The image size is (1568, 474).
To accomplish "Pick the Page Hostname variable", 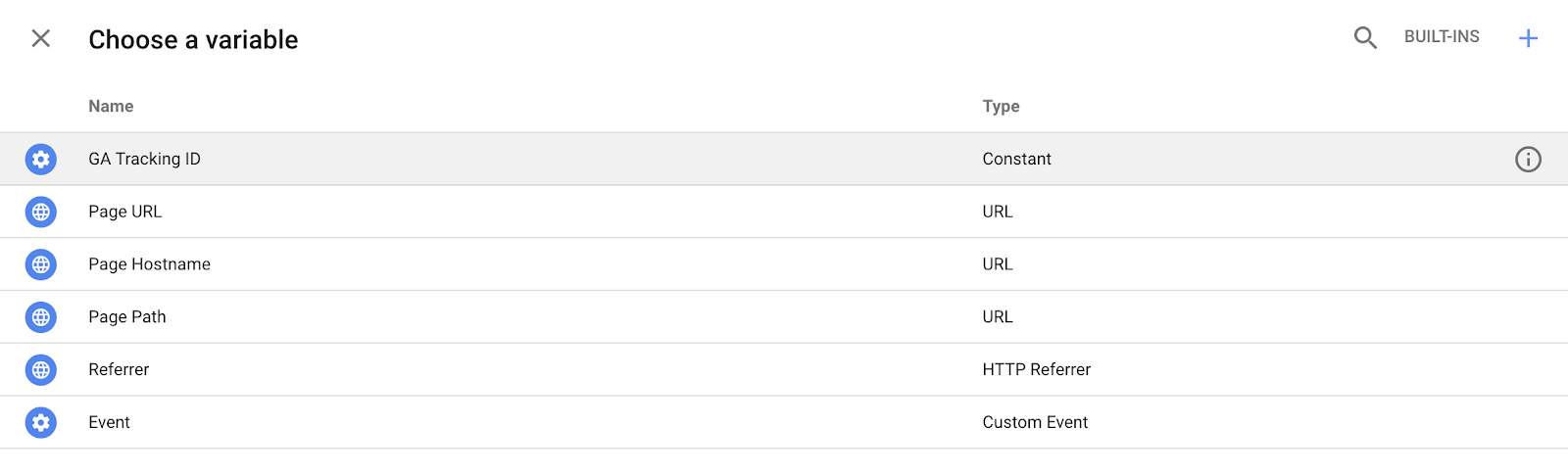I will pos(149,264).
